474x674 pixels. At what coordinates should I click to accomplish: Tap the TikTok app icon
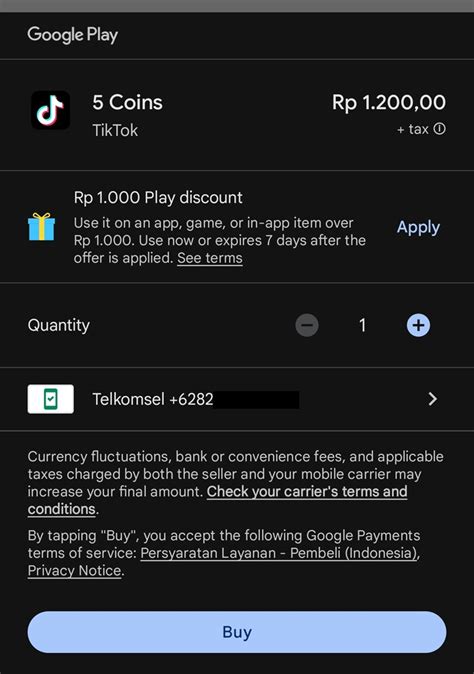[50, 110]
